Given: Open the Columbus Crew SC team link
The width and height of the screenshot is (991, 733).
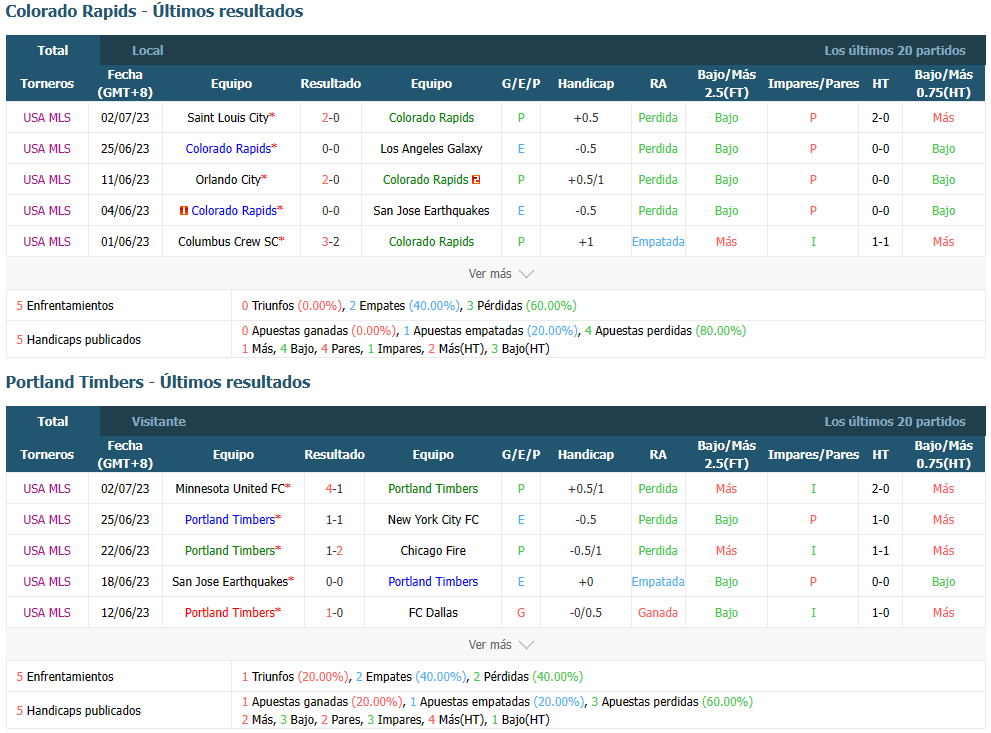Looking at the screenshot, I should [x=228, y=242].
